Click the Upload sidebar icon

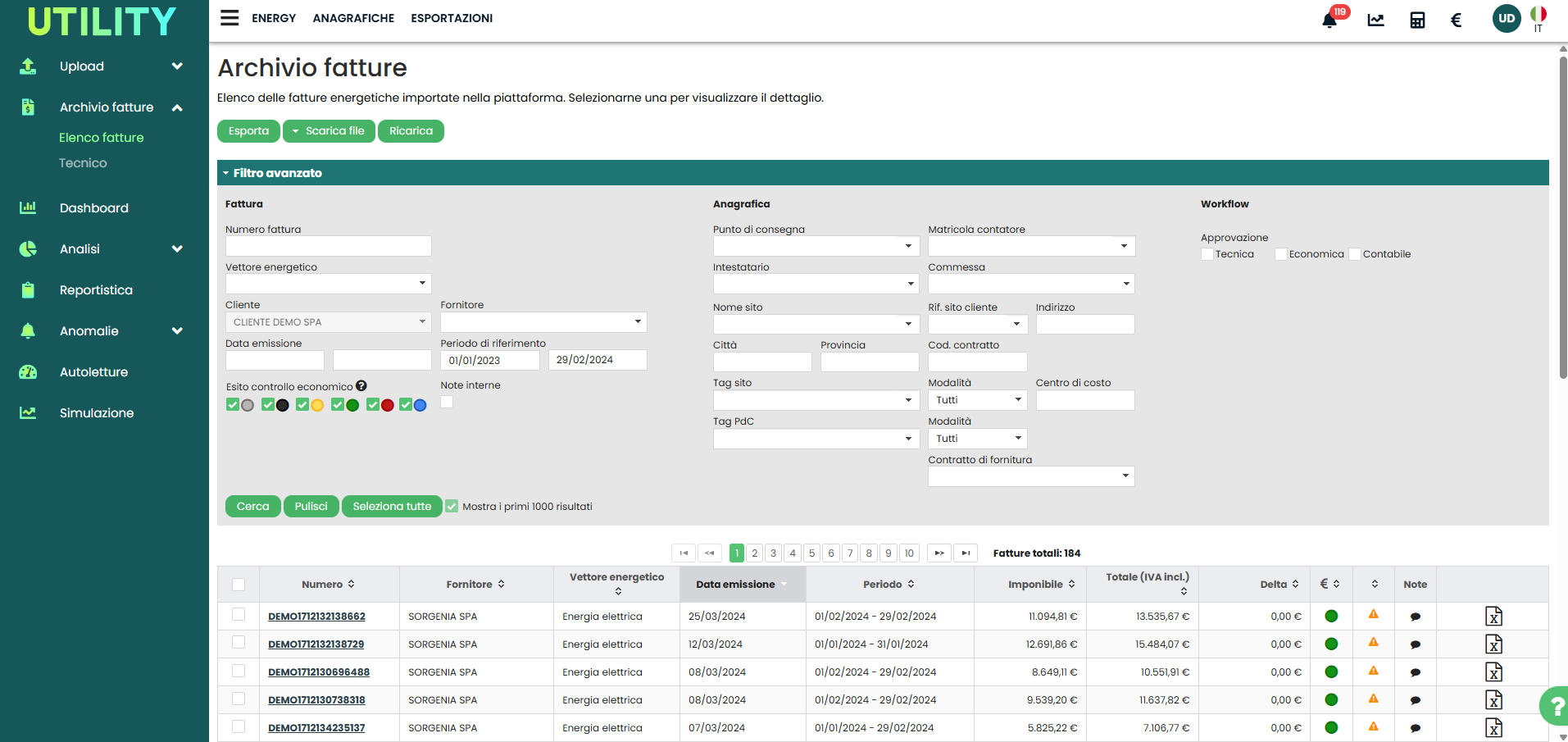[x=28, y=66]
